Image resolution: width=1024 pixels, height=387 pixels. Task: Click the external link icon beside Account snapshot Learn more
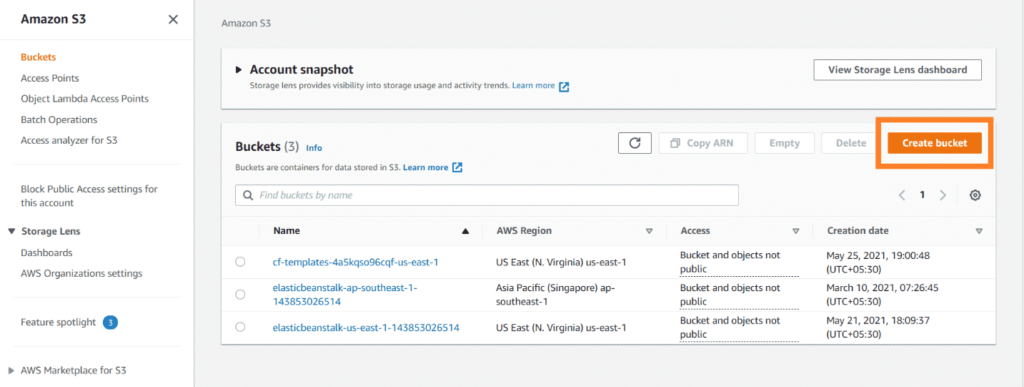tap(564, 86)
